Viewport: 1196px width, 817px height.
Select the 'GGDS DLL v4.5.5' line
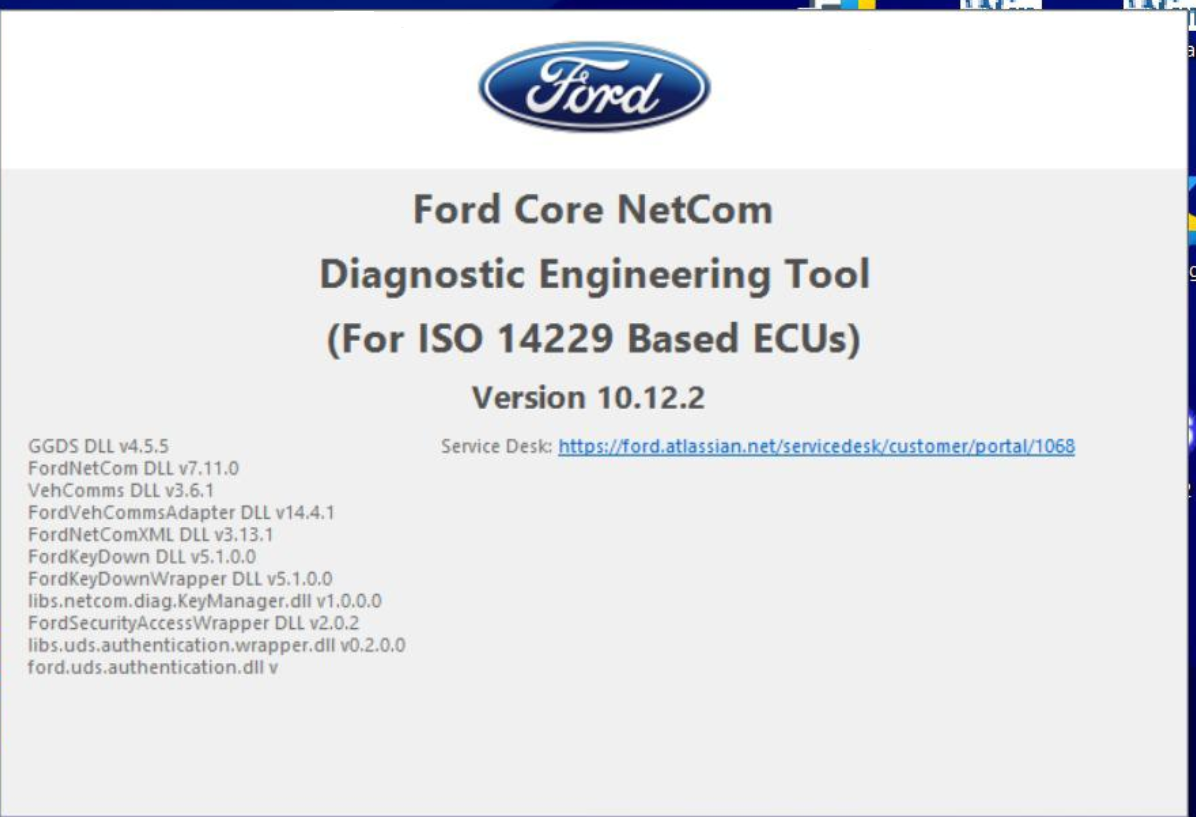click(98, 446)
